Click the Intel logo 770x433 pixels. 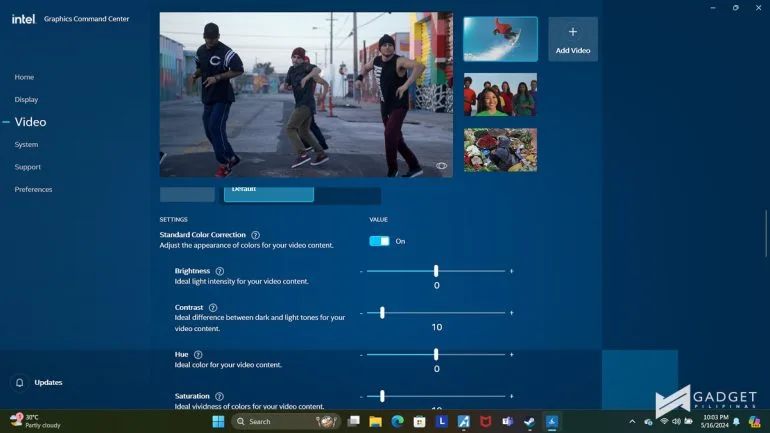tap(24, 19)
